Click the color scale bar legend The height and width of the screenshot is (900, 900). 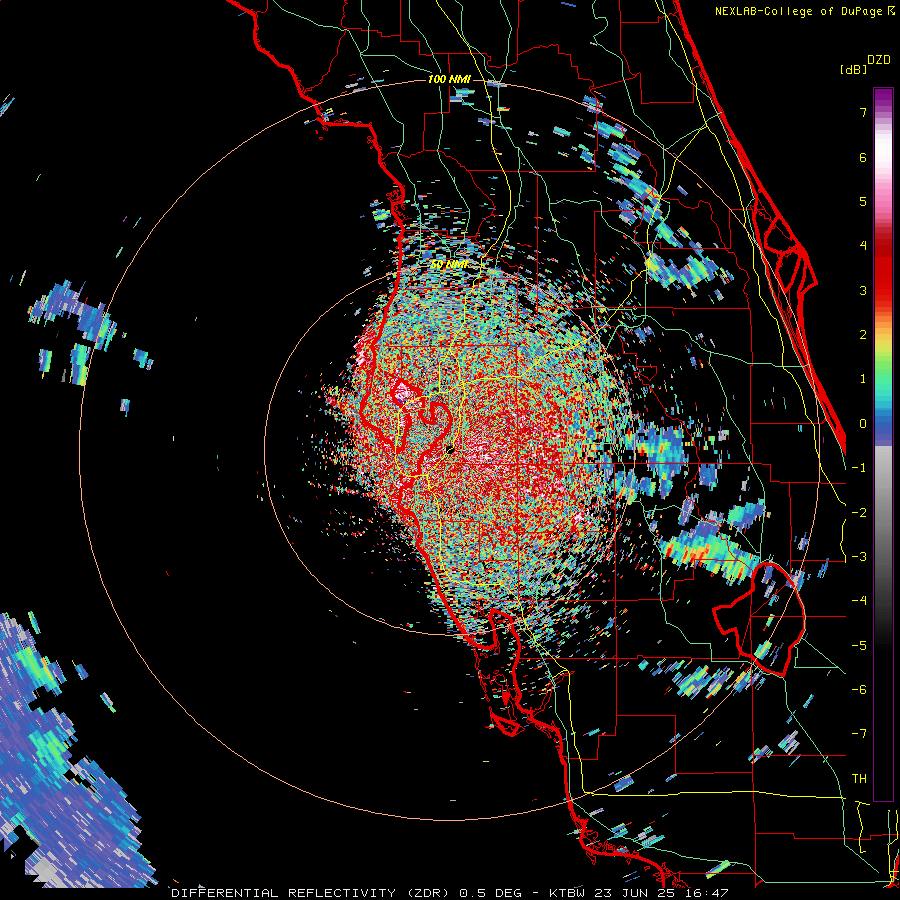883,444
